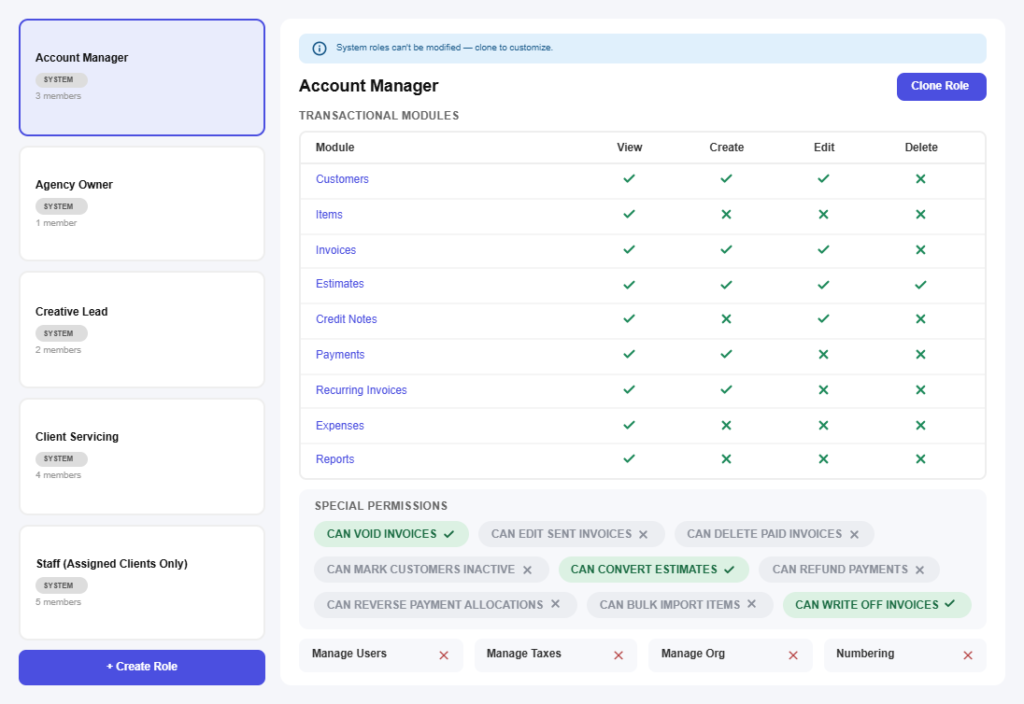Click the Credit Notes Create cross icon

[726, 319]
